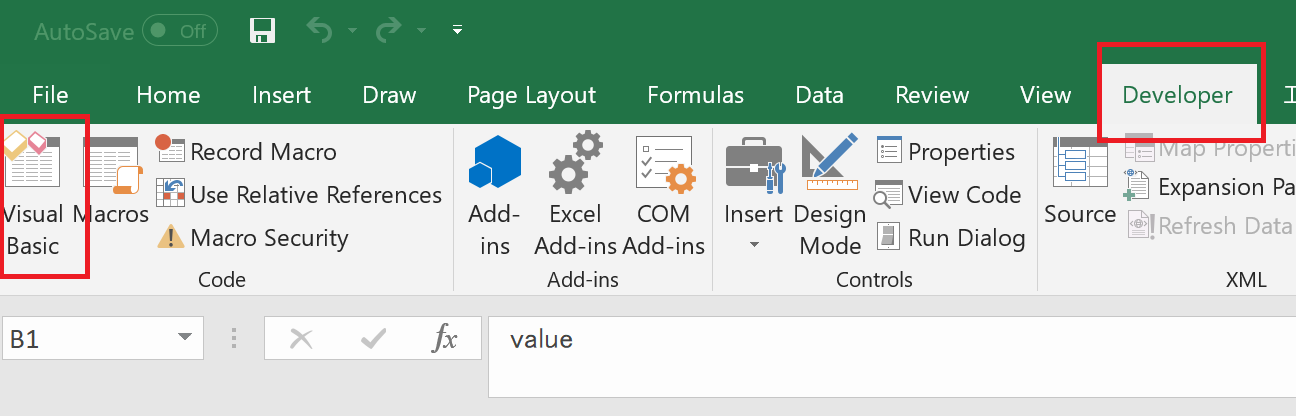Screen dimensions: 1296x416
Task: Open Insert Function (fx)
Action: tap(444, 339)
